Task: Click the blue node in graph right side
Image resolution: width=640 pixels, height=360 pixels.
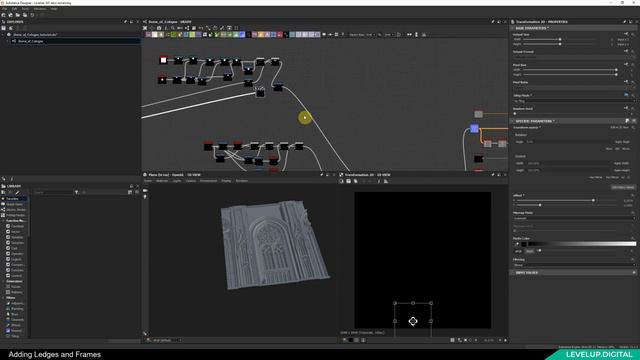Action: coord(474,129)
